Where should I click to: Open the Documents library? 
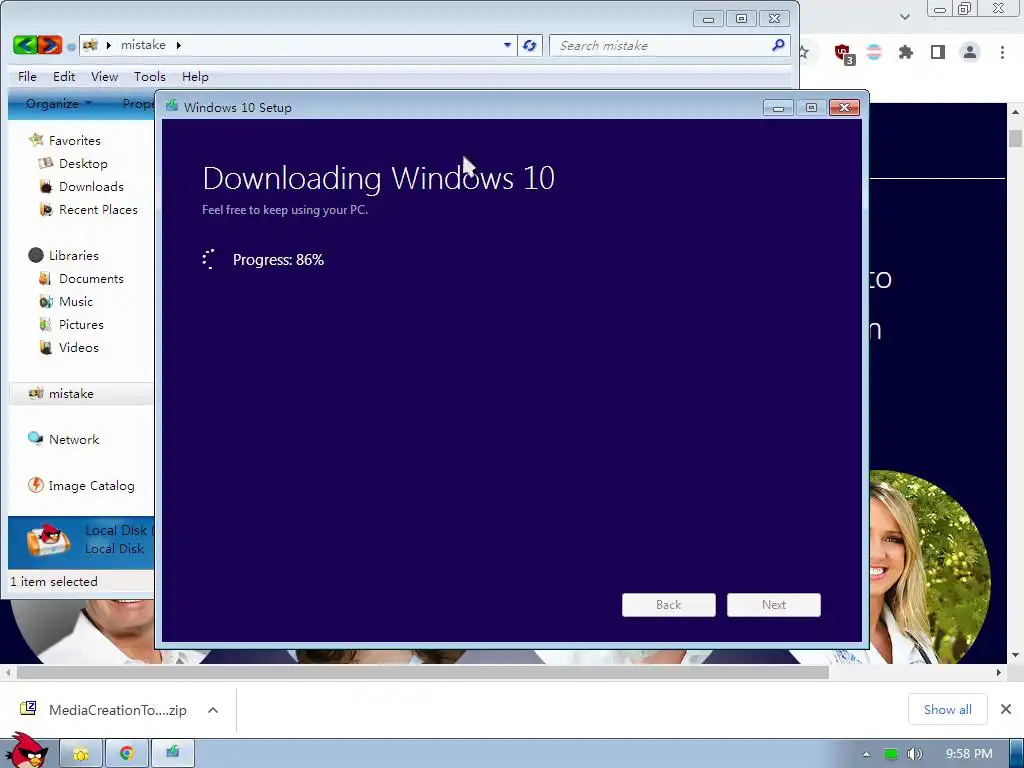(91, 279)
